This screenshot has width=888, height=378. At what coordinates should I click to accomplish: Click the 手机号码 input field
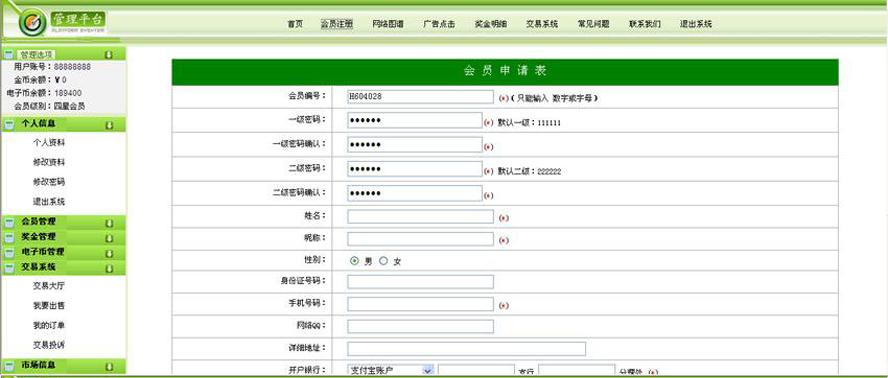[420, 304]
